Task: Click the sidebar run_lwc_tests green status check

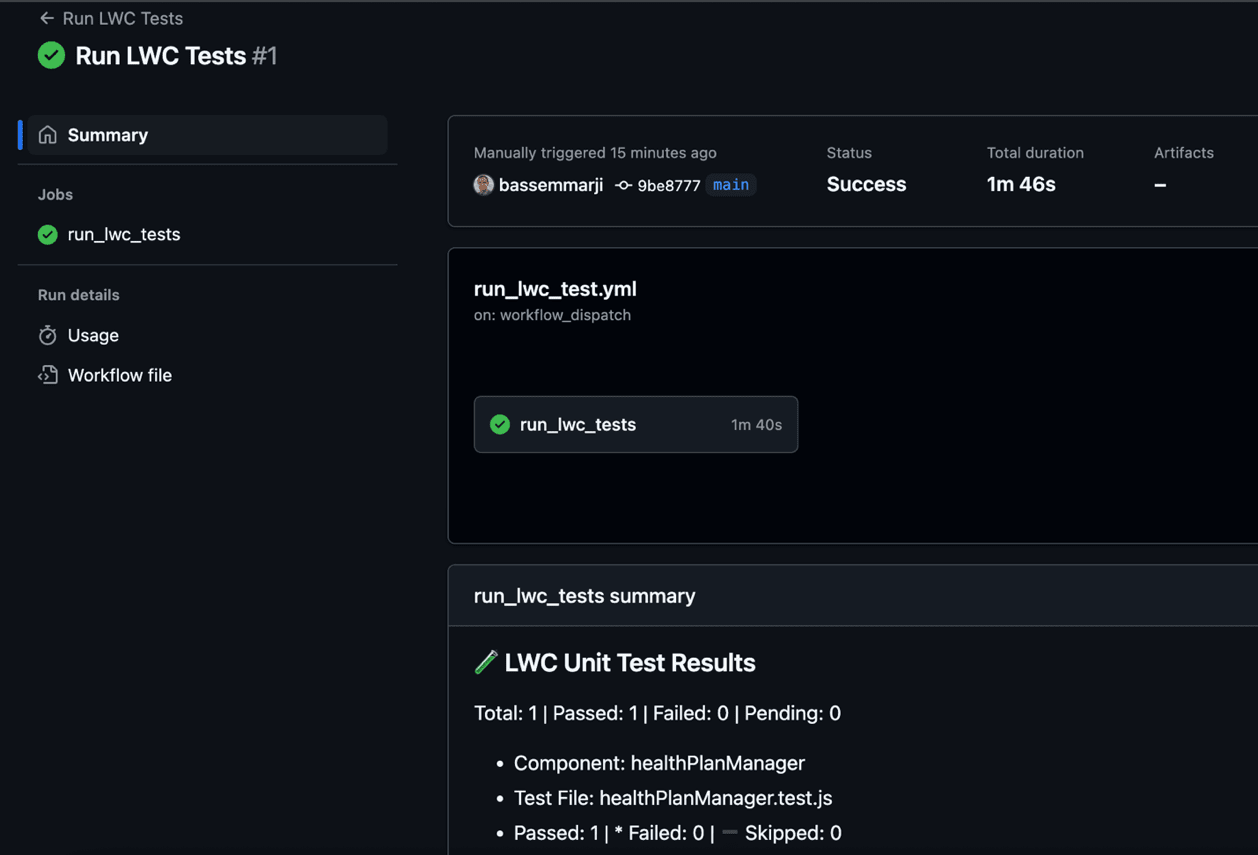Action: (x=48, y=235)
